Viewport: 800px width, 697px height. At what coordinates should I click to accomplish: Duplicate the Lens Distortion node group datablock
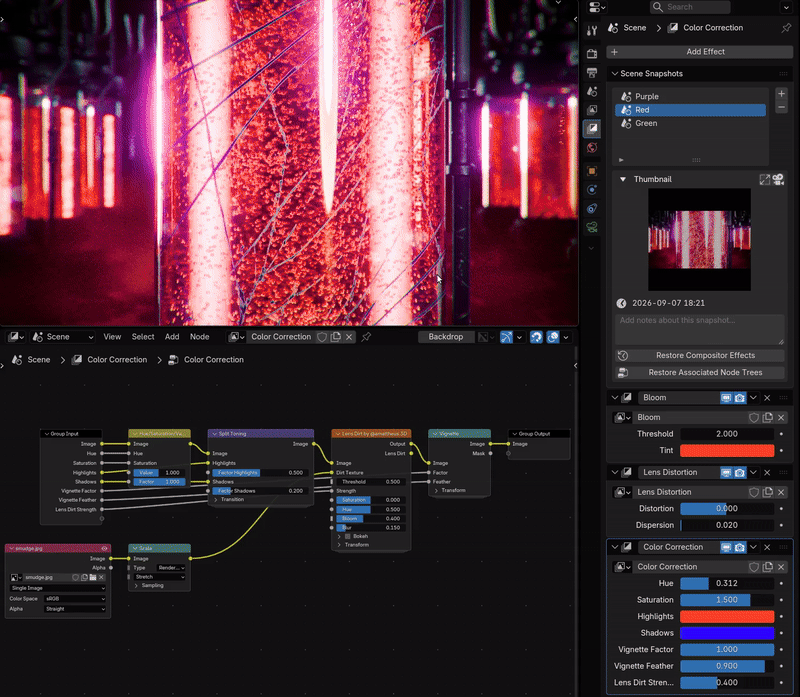(767, 492)
